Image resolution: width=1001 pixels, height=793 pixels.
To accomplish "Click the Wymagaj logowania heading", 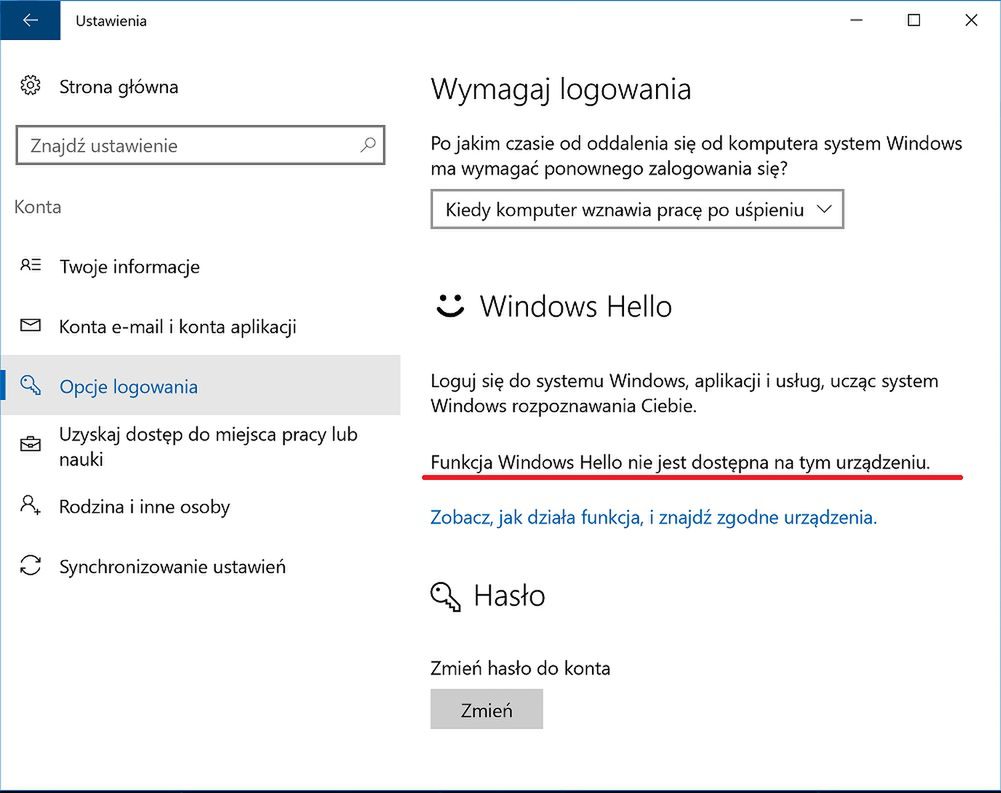I will pos(561,89).
